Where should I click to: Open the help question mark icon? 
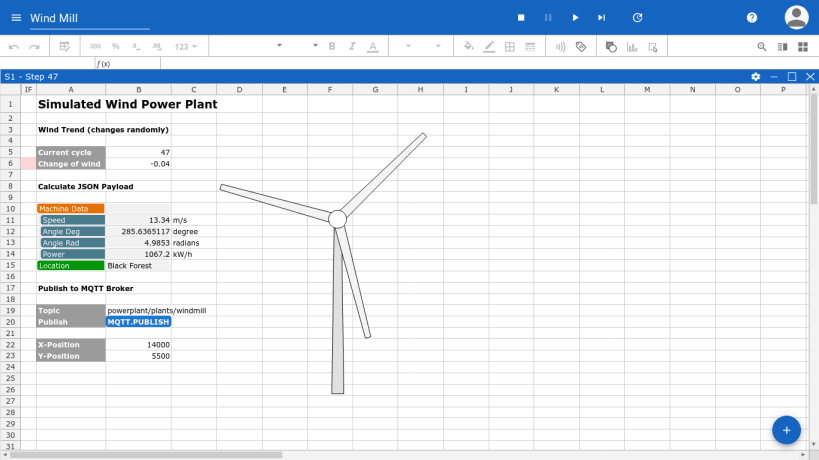pos(752,18)
